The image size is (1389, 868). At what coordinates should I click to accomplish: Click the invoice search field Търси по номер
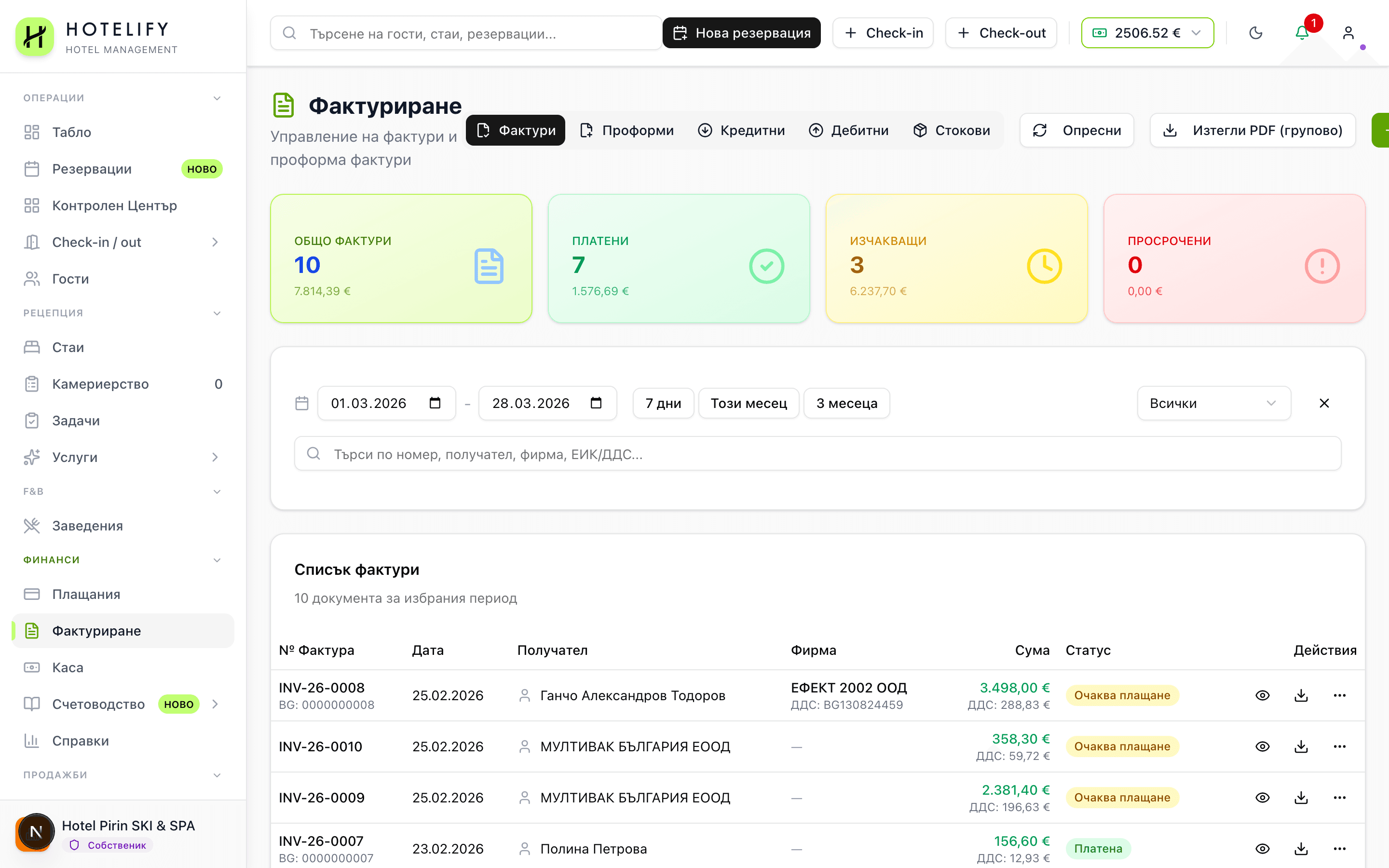(x=817, y=453)
